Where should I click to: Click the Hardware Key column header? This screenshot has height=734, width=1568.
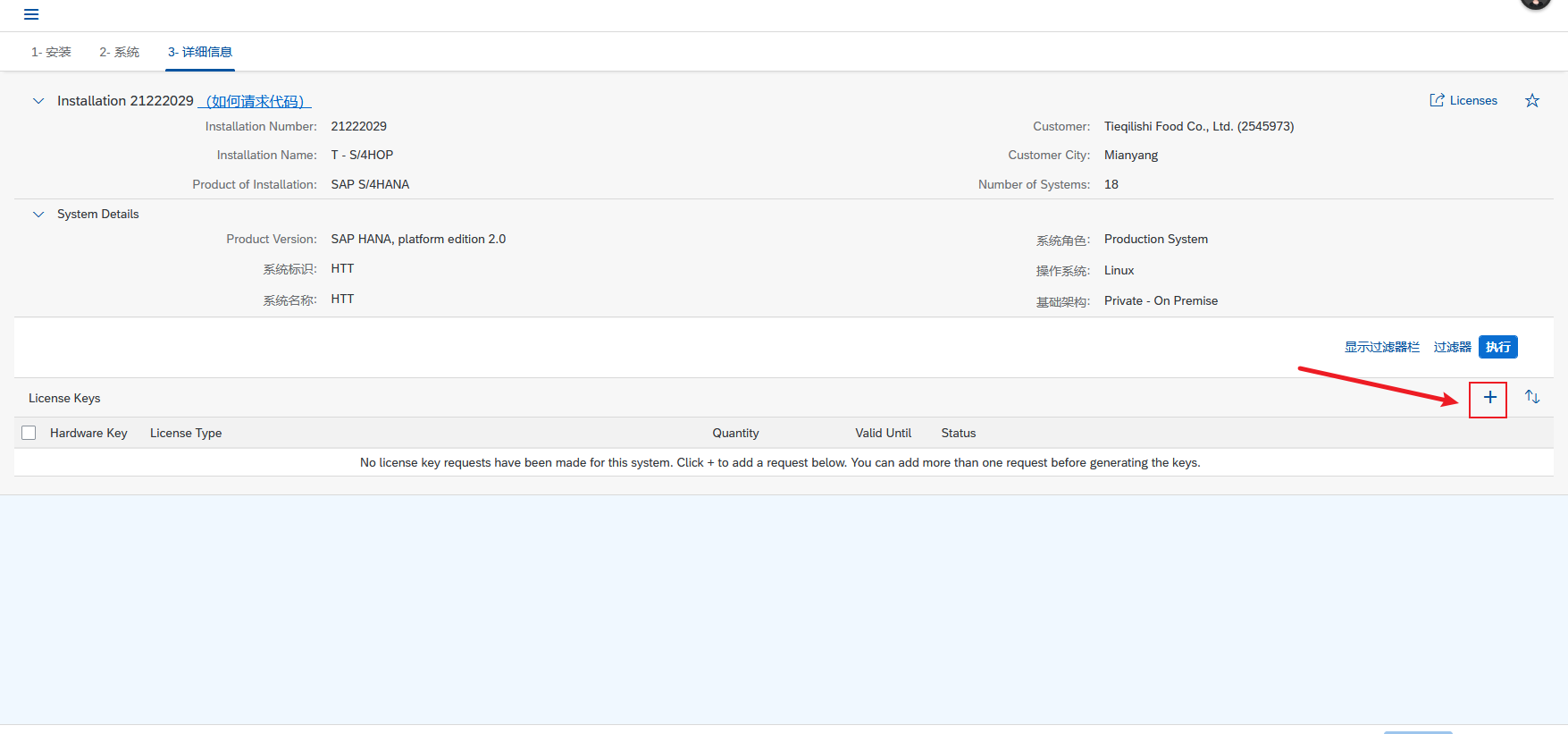pyautogui.click(x=88, y=433)
